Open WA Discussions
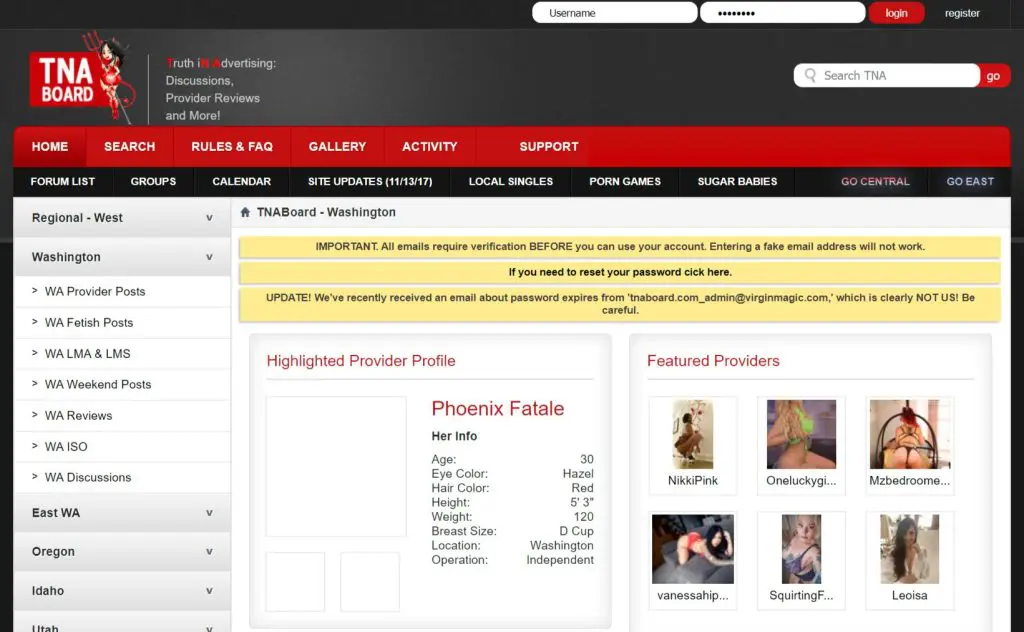The height and width of the screenshot is (632, 1024). click(122, 477)
